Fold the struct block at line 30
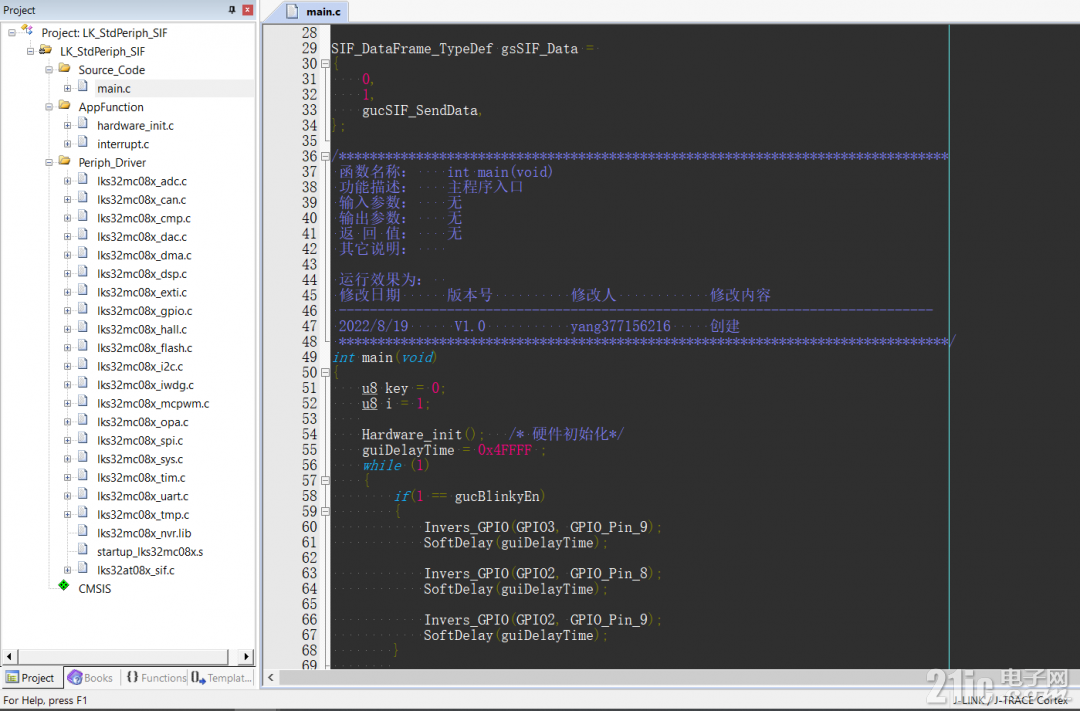1080x711 pixels. (x=325, y=63)
